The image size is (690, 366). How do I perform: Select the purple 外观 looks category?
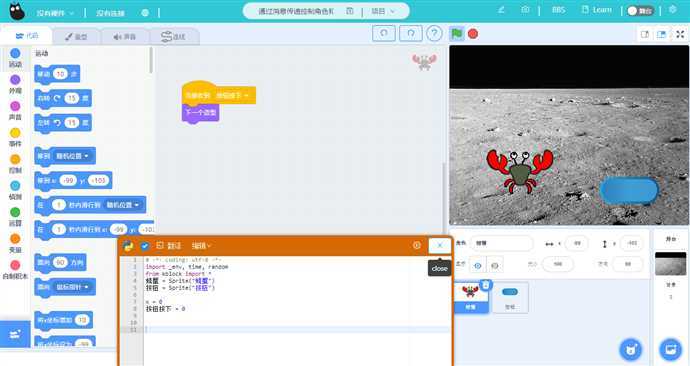[x=15, y=84]
